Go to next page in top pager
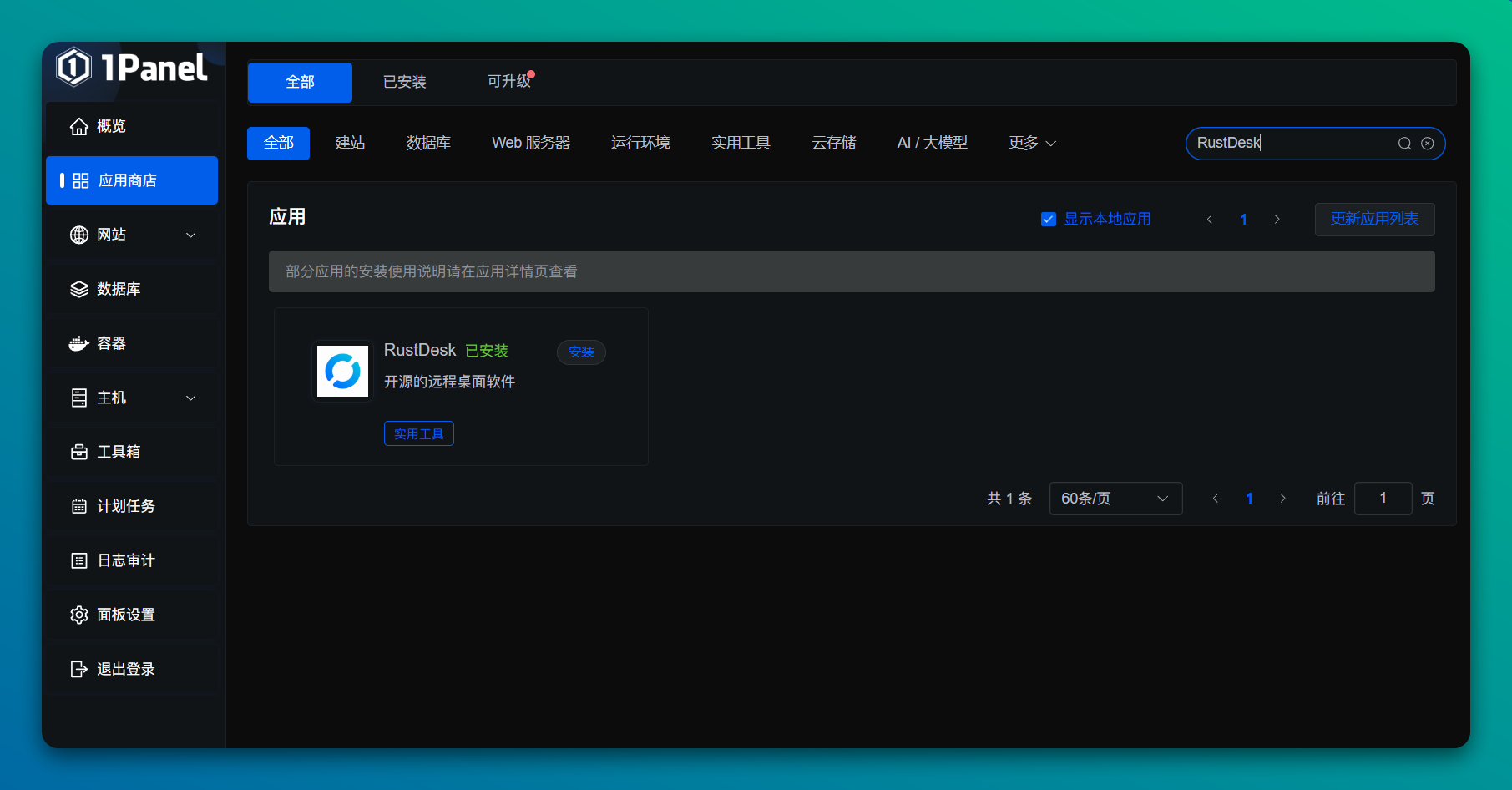This screenshot has width=1512, height=790. [1277, 220]
